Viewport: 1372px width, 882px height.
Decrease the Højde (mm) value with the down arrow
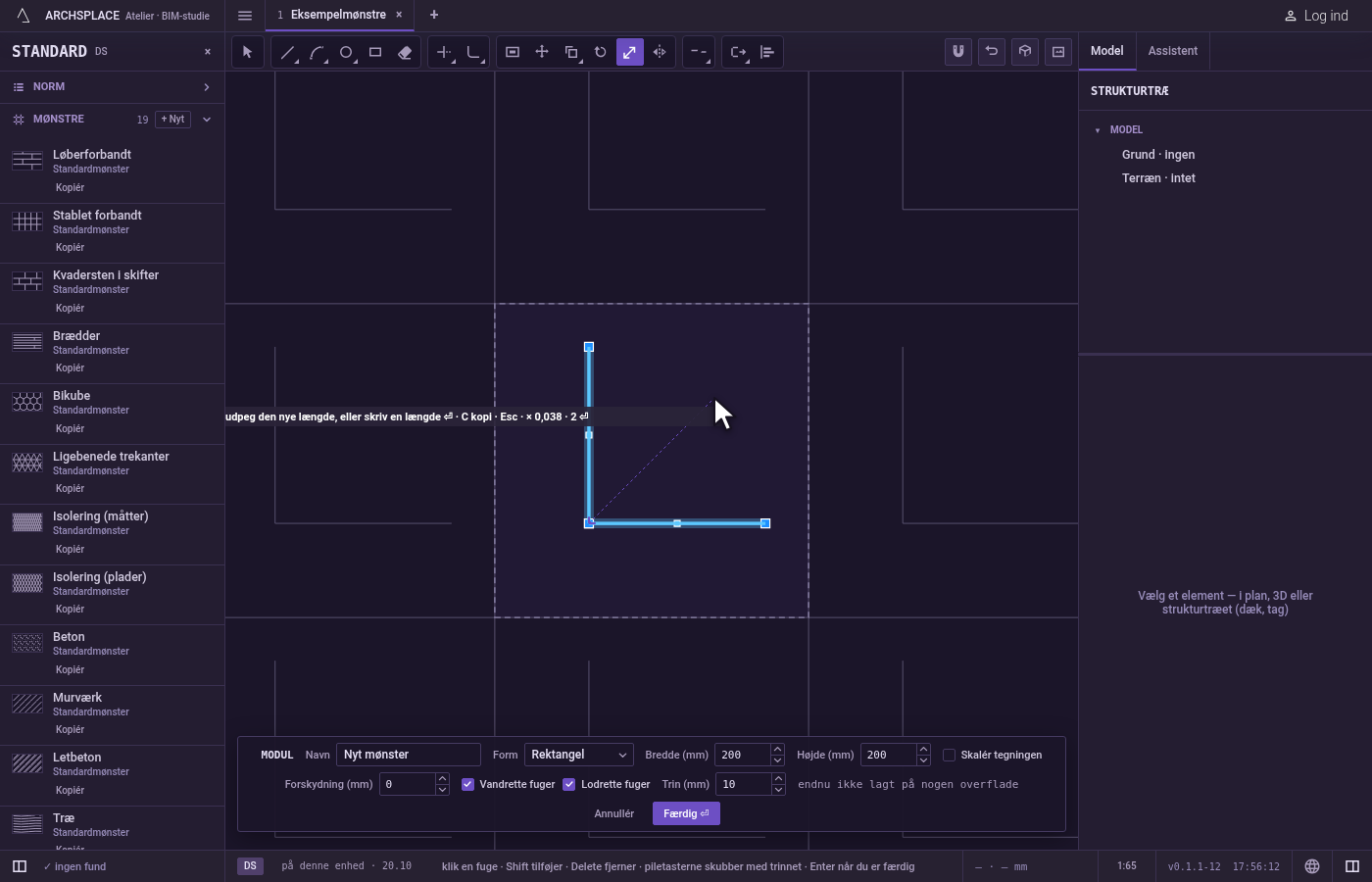(x=923, y=760)
